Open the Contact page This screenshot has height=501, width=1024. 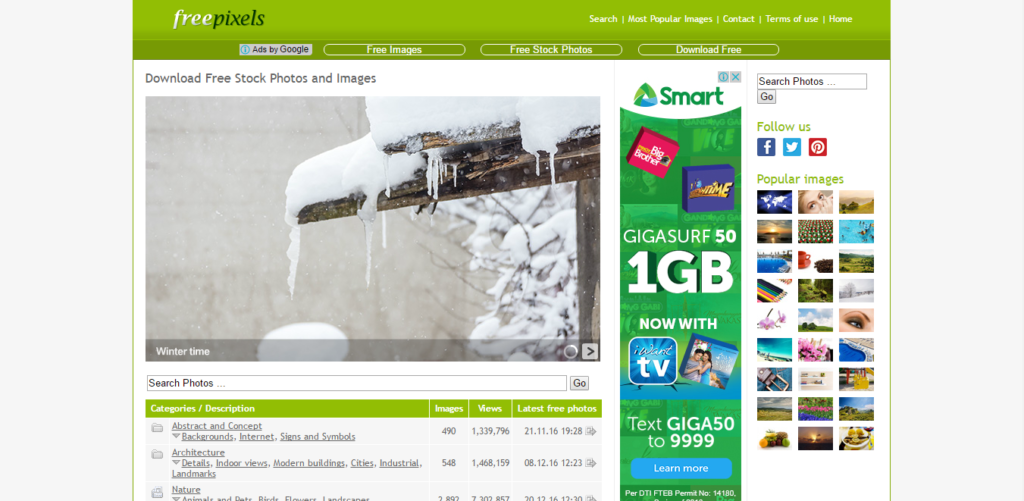(x=739, y=19)
